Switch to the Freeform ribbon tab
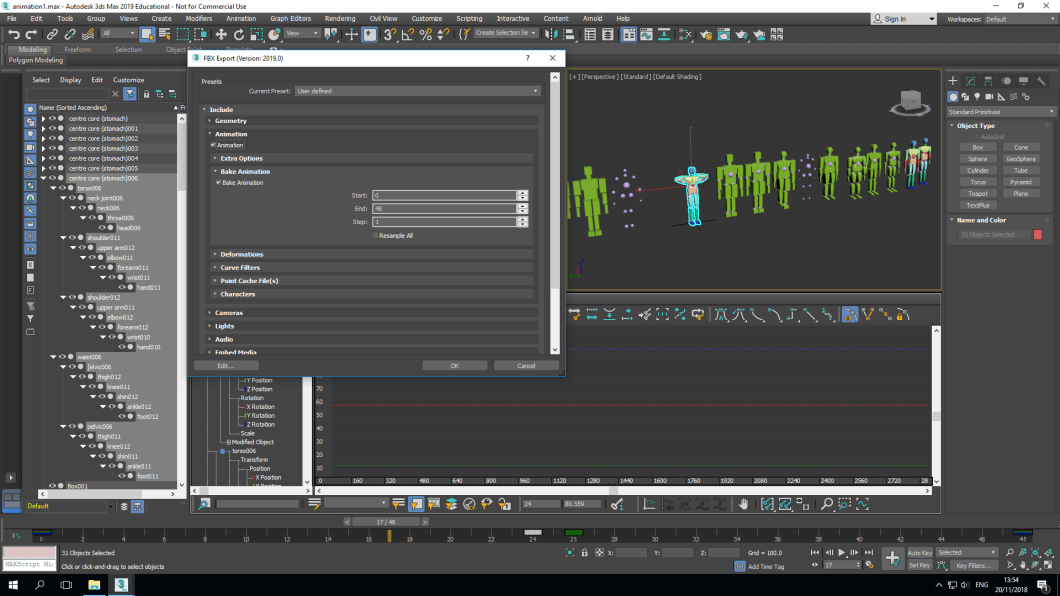Image resolution: width=1060 pixels, height=596 pixels. [x=78, y=49]
